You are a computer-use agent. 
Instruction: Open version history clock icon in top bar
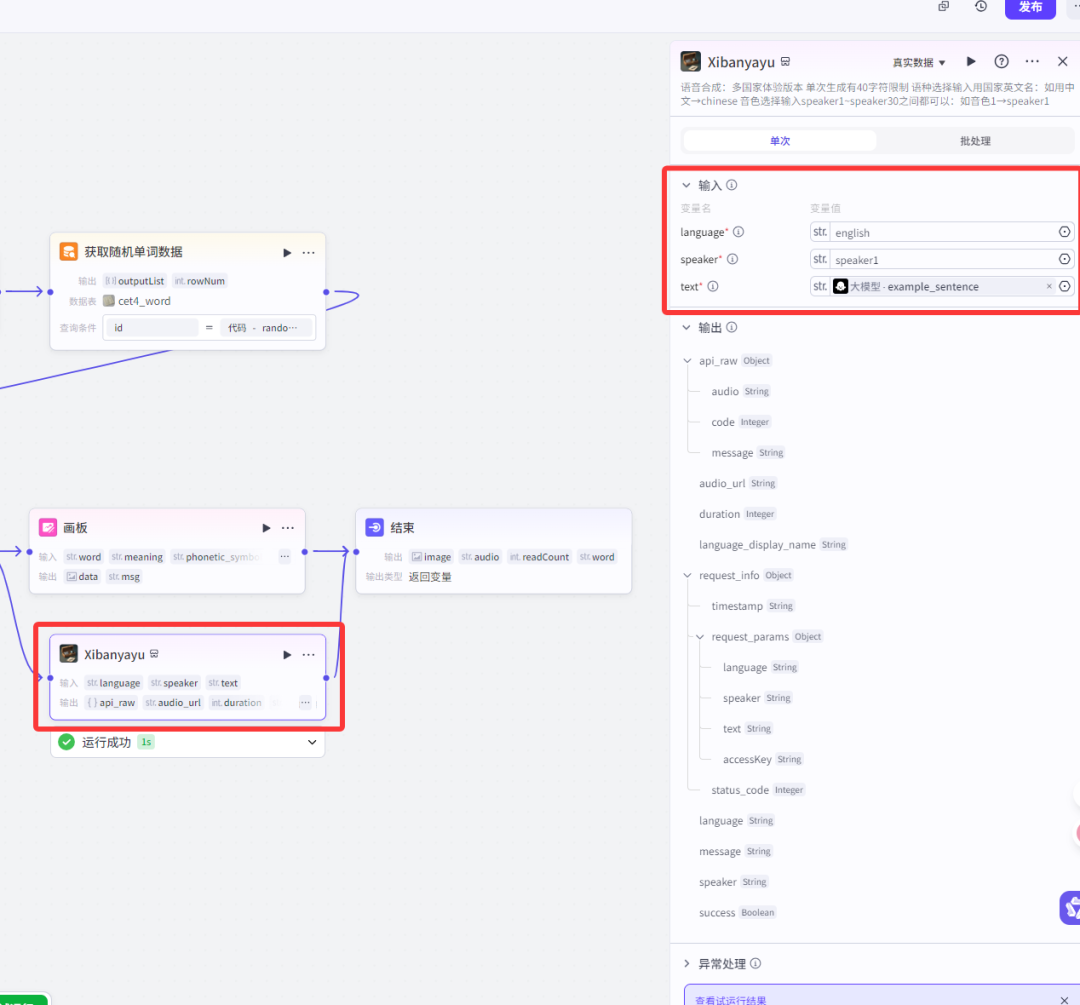pyautogui.click(x=981, y=7)
